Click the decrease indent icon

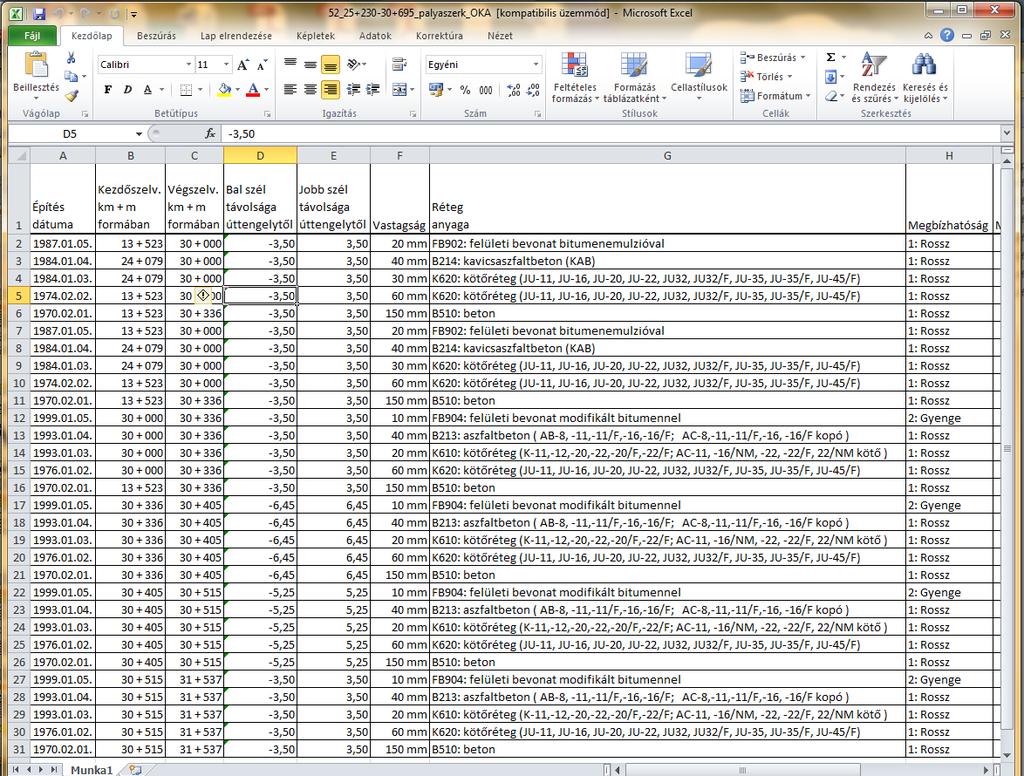click(x=354, y=89)
